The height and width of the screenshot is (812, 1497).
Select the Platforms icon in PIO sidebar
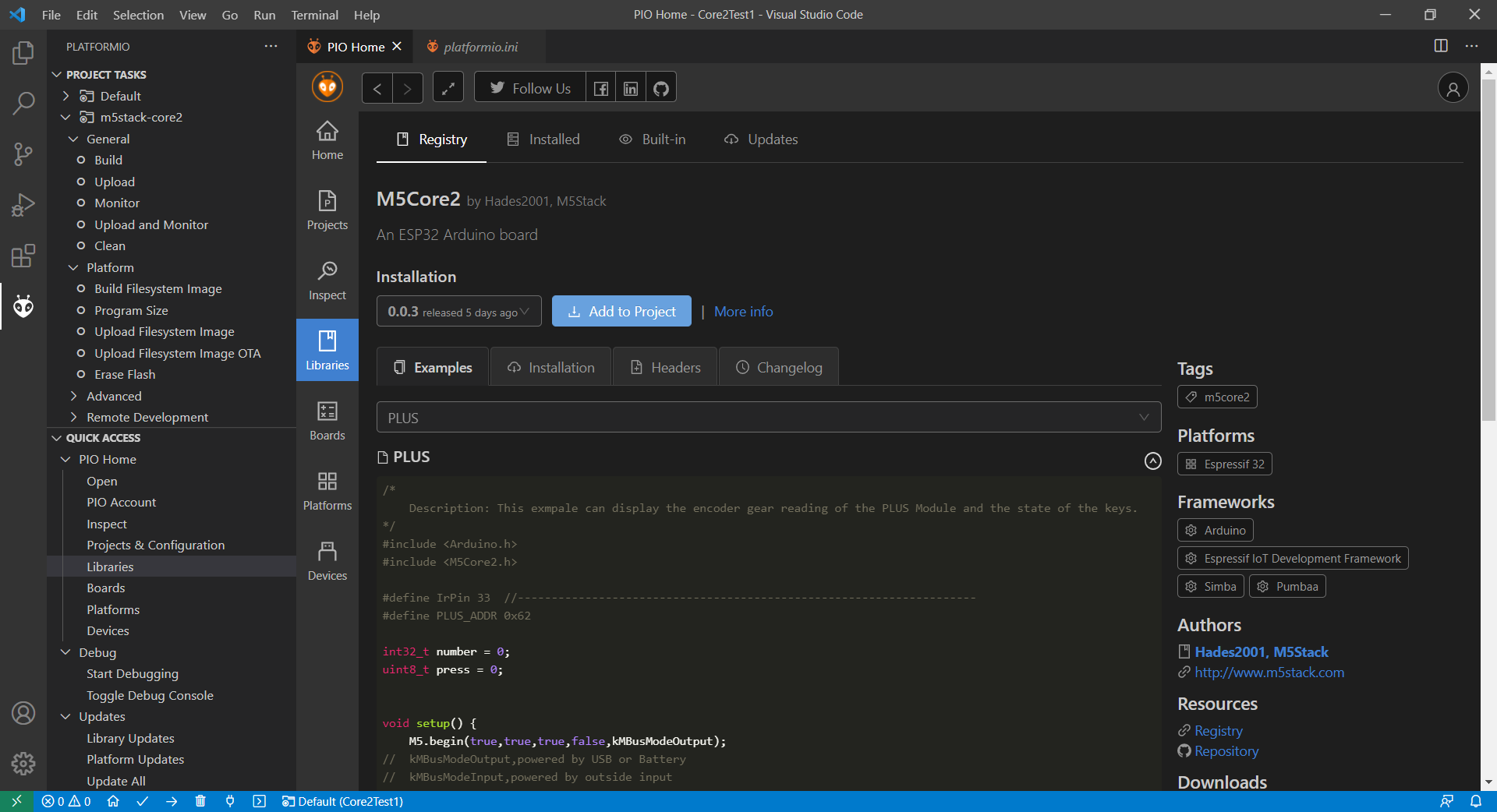[x=327, y=489]
